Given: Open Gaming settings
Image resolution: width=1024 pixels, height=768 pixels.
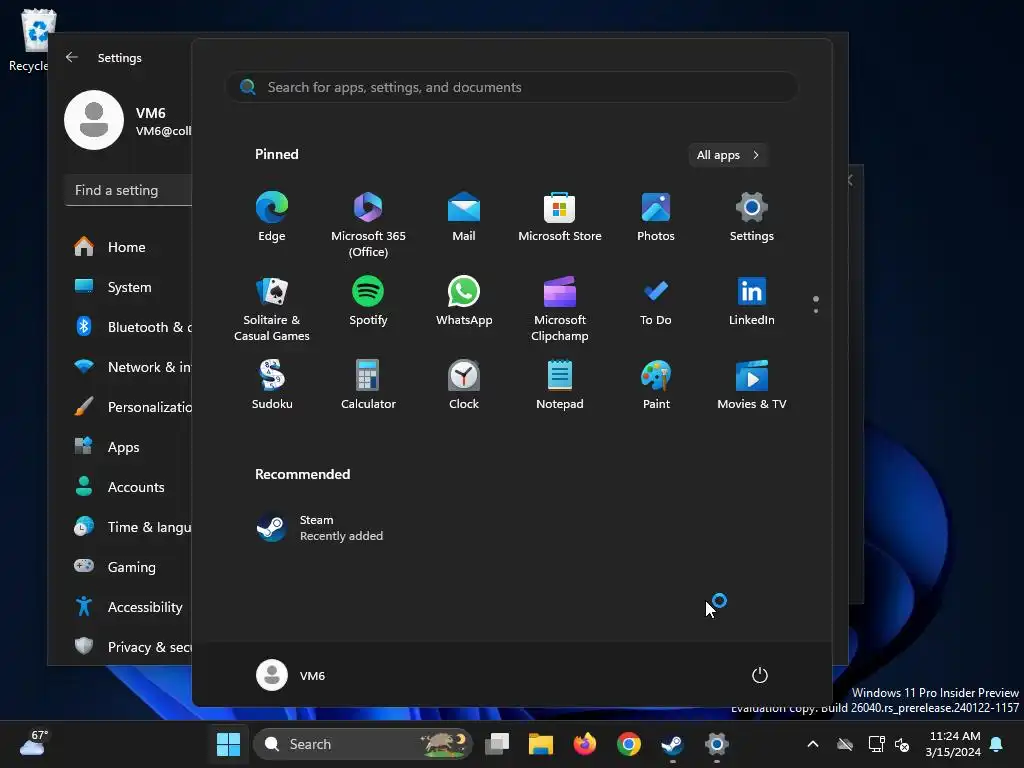Looking at the screenshot, I should click(x=131, y=567).
